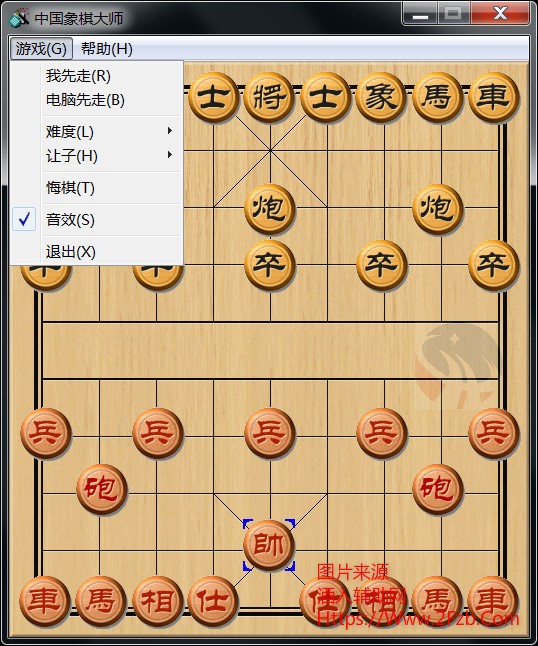Select the black 象 elephant piece
The image size is (538, 646).
(381, 97)
